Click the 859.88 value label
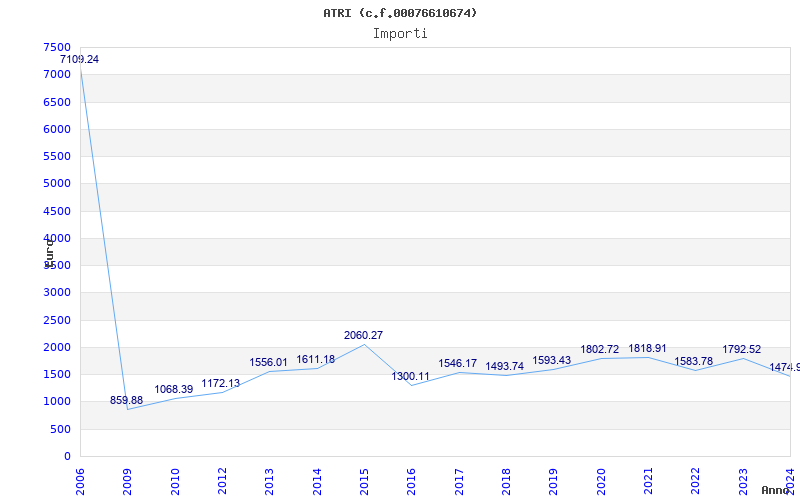800x500 pixels. click(126, 401)
